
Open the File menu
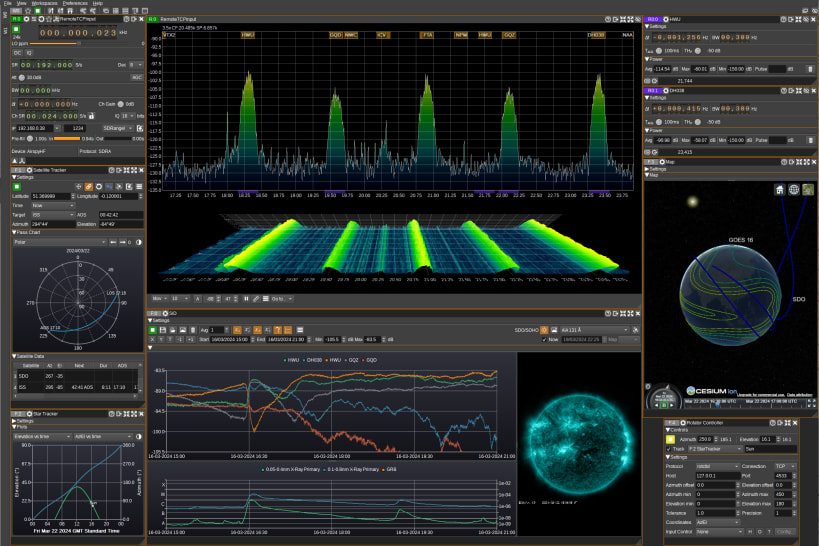tap(8, 3)
